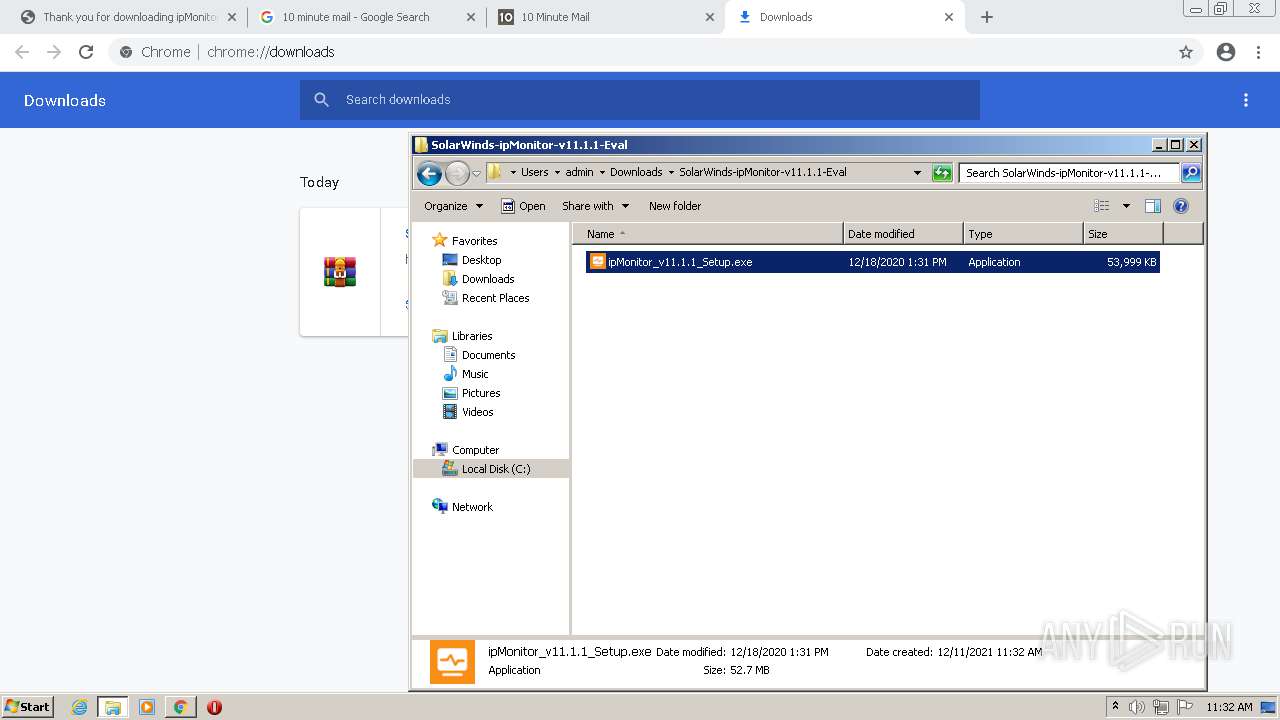The height and width of the screenshot is (720, 1280).
Task: Open Music library
Action: coord(475,374)
